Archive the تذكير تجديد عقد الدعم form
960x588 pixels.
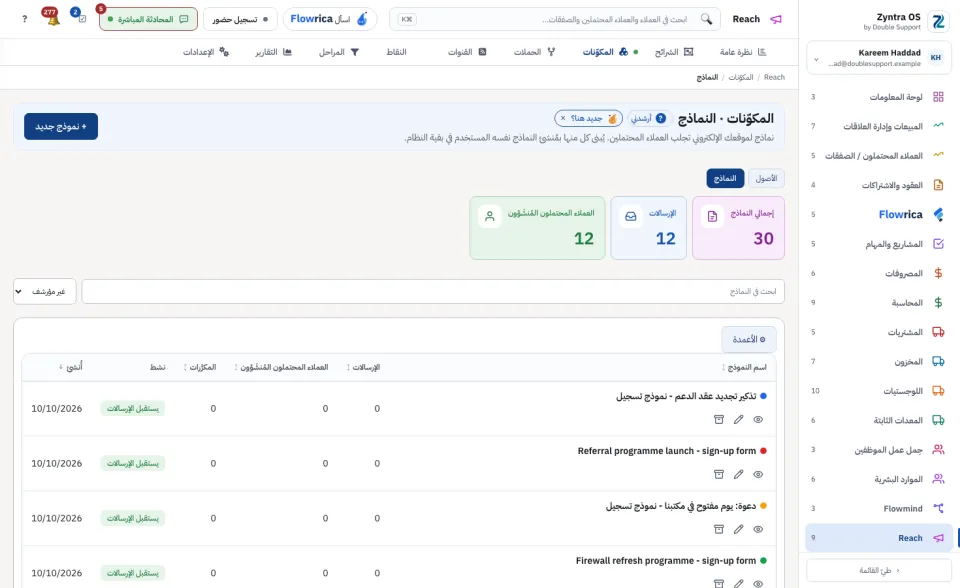[x=719, y=420]
